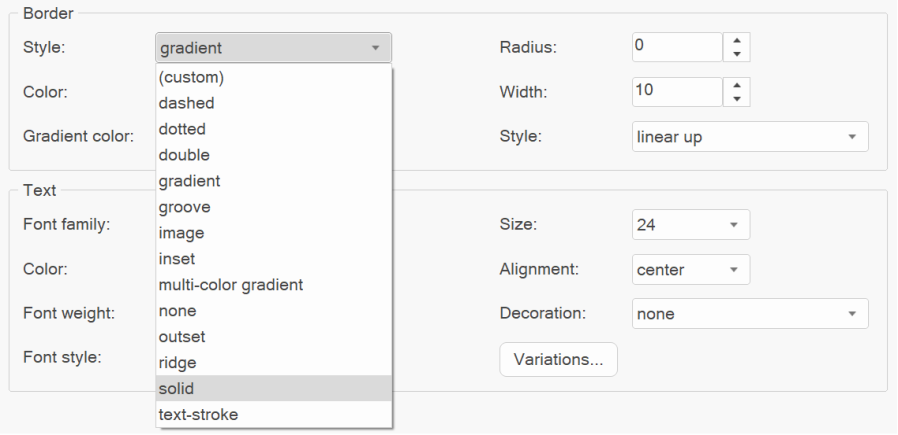
Task: Decrease Width with the down arrow
Action: pos(737,98)
